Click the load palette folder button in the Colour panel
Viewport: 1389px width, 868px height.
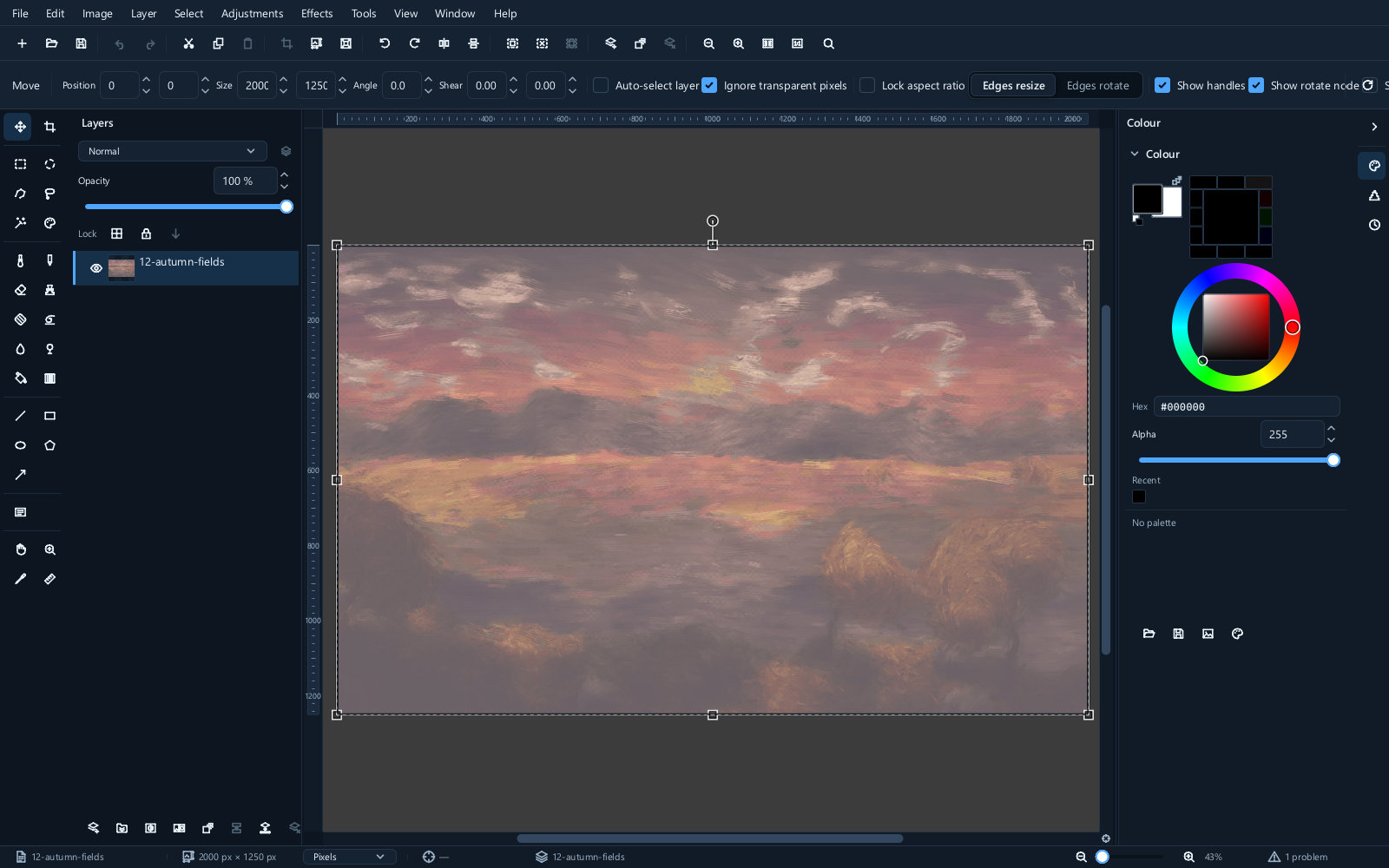(x=1149, y=634)
